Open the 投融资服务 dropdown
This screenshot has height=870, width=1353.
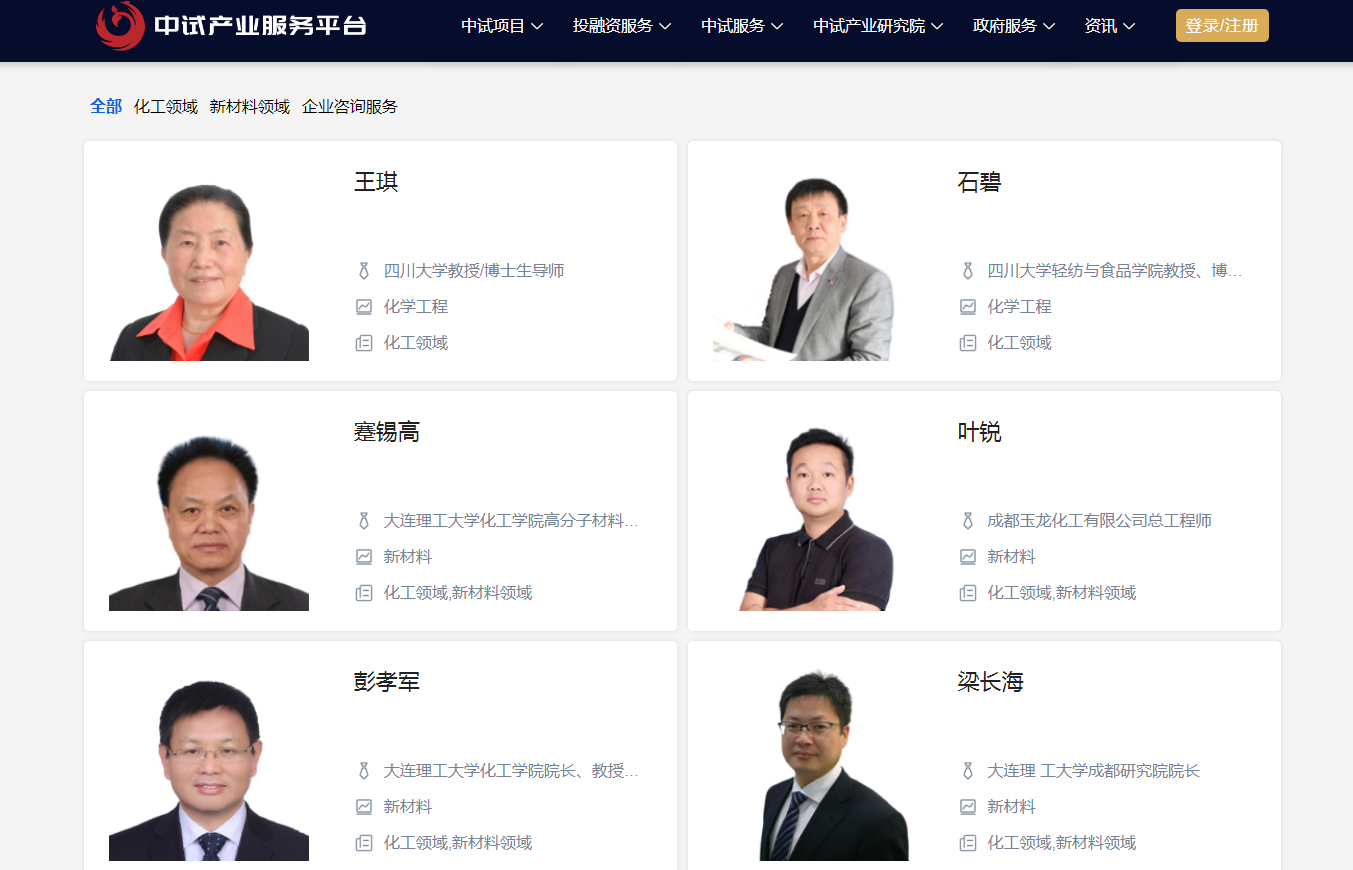[622, 26]
